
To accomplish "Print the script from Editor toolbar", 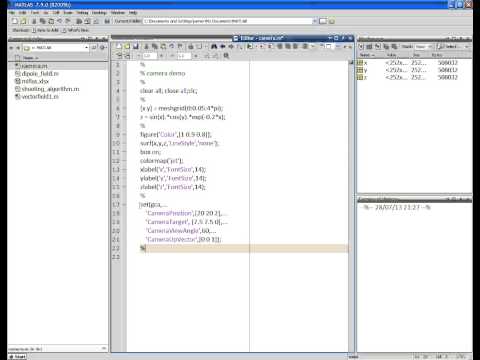I will pyautogui.click(x=191, y=46).
